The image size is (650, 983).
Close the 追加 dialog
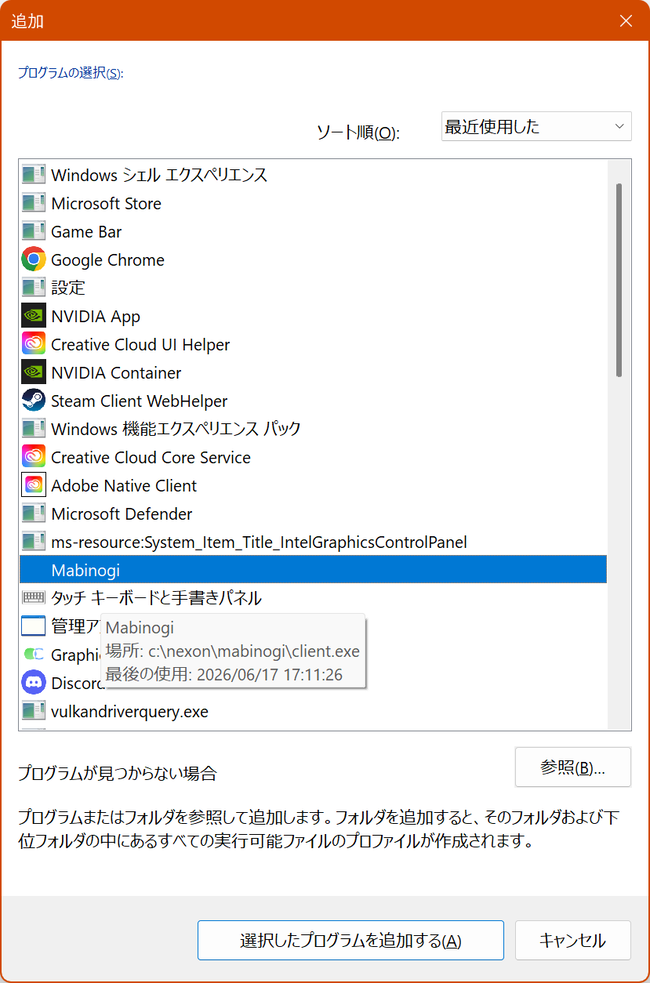click(x=626, y=21)
